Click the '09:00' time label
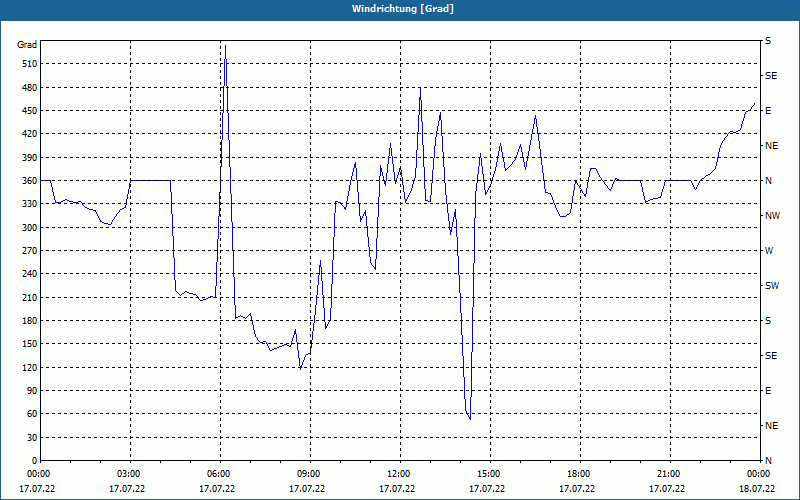The width and height of the screenshot is (800, 500). pos(308,474)
